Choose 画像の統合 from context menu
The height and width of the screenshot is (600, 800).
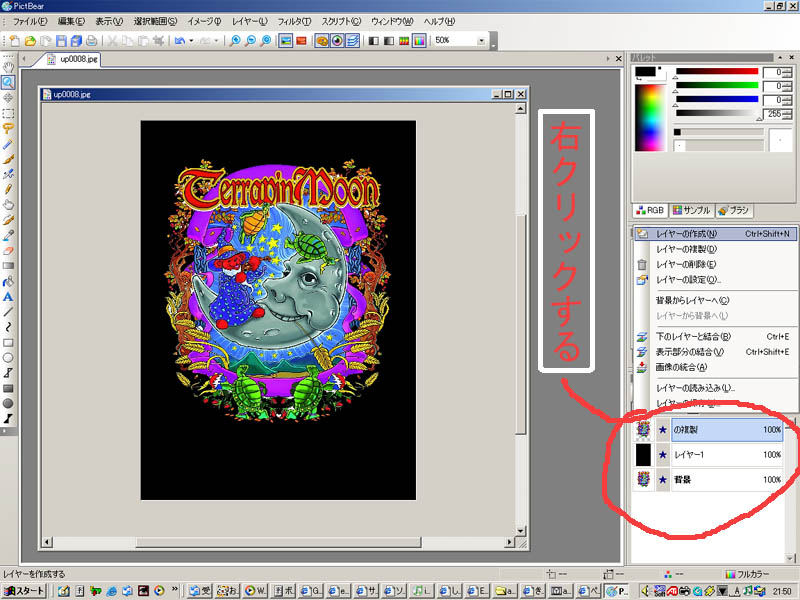715,367
